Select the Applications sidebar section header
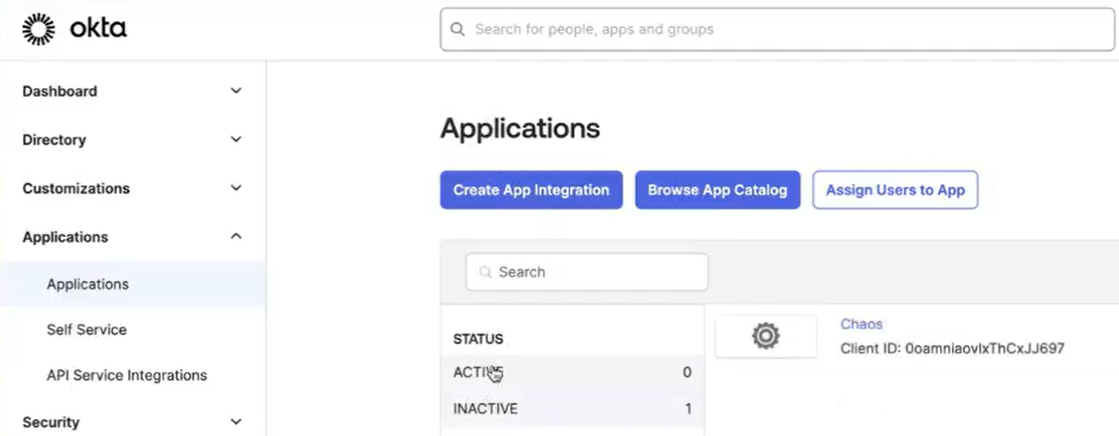 click(x=66, y=237)
